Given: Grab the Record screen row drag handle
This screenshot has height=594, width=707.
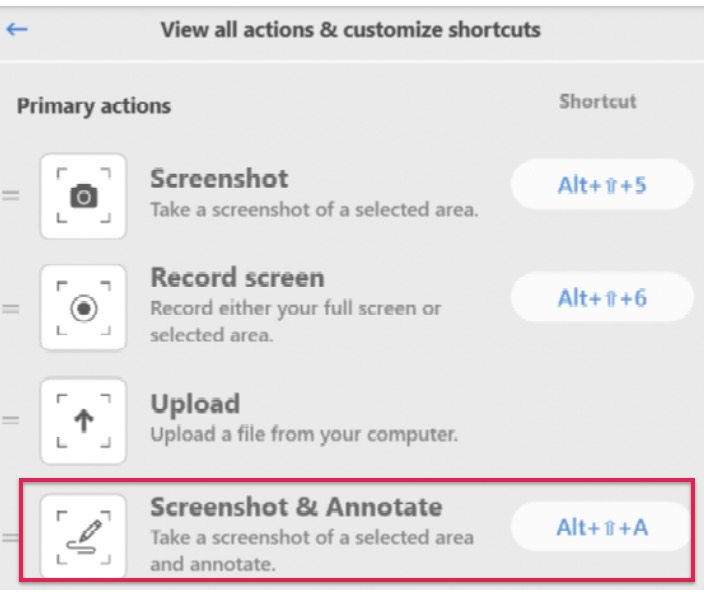Looking at the screenshot, I should click(11, 309).
